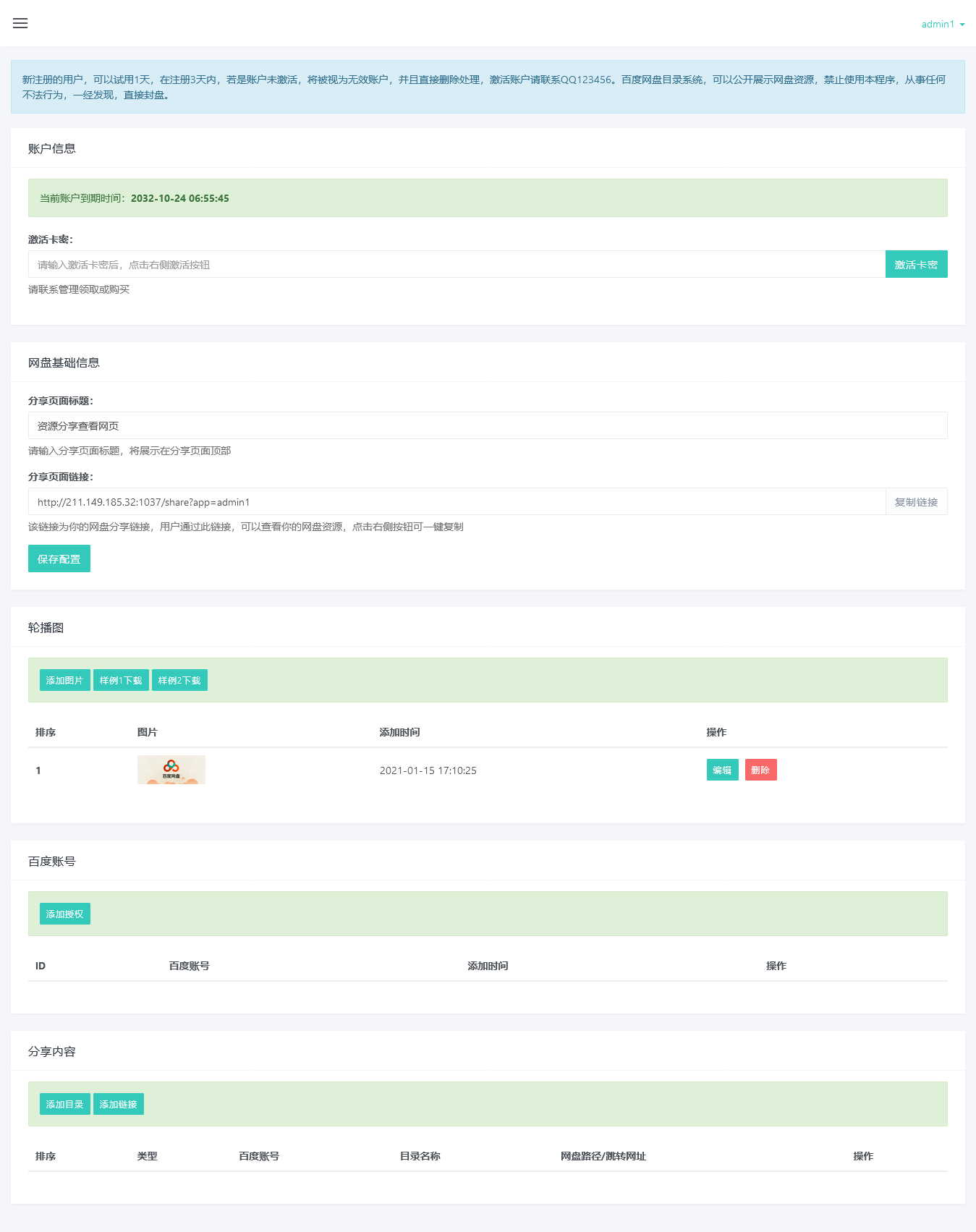976x1232 pixels.
Task: Click the 分享内容 section heading
Action: click(x=52, y=1051)
